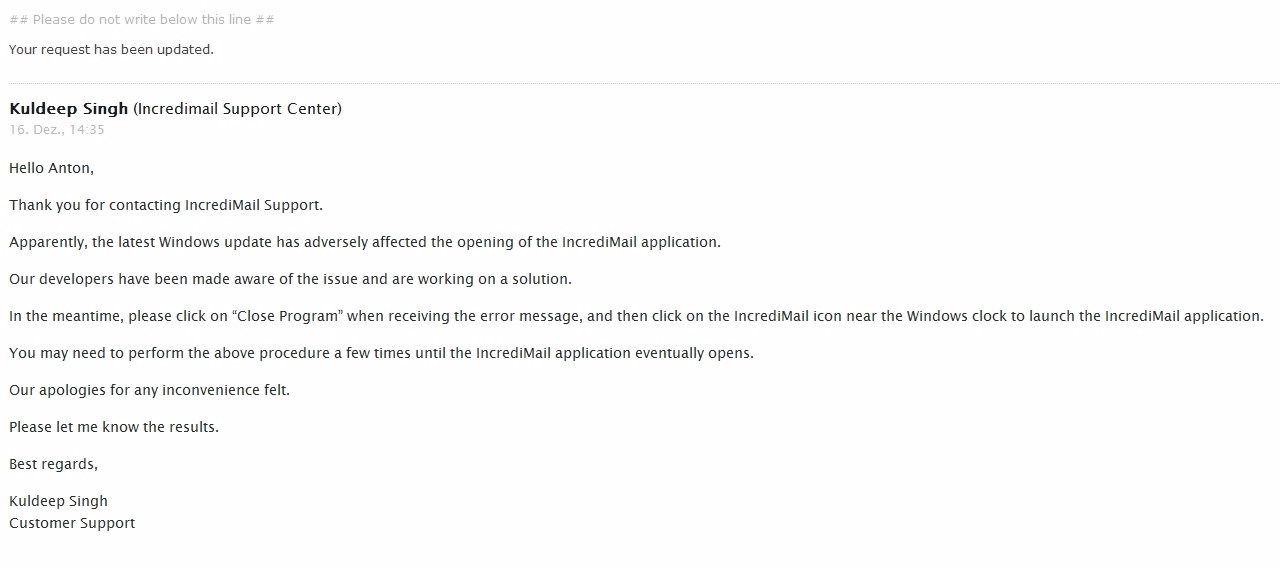Click the dotted separator line under update notice
1280x568 pixels.
click(x=644, y=83)
